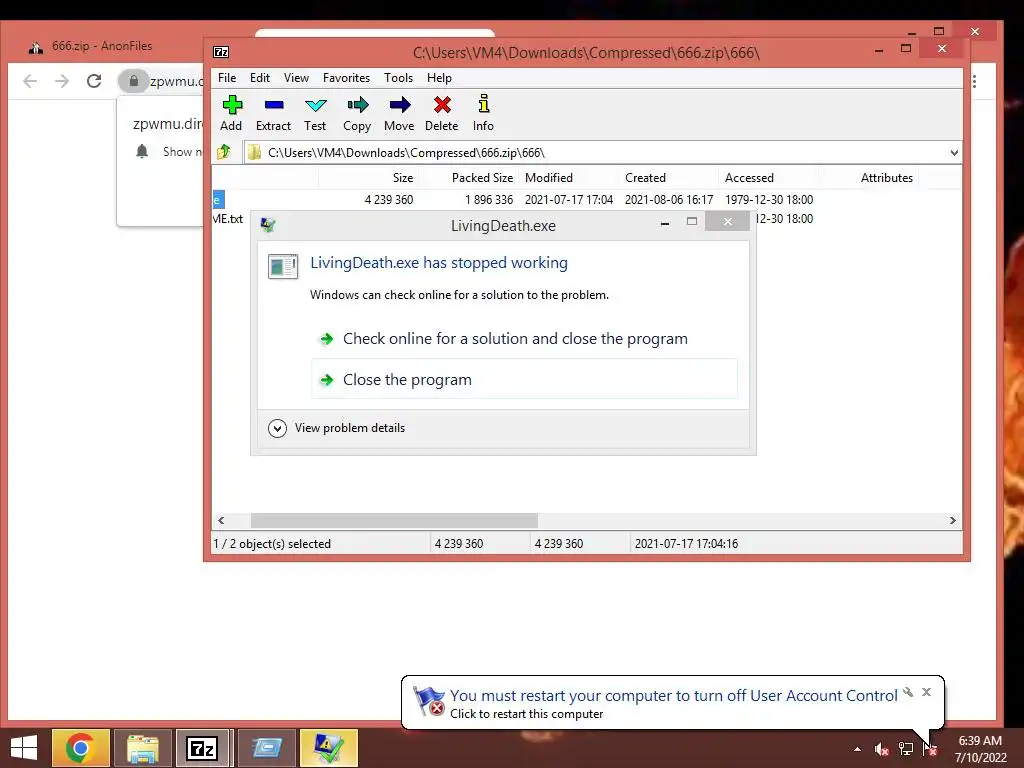
Task: Click the Extract toolbar icon
Action: (x=273, y=114)
